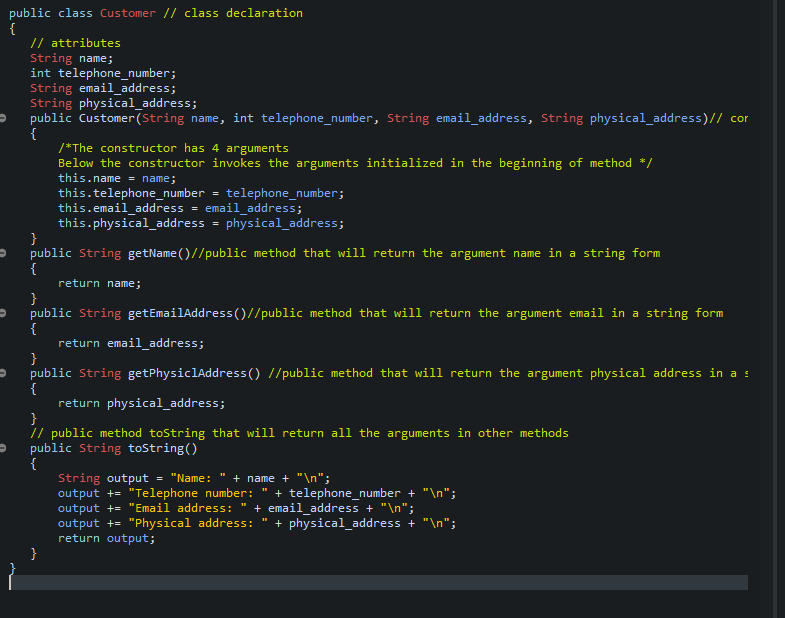Collapse the getPhysiclAddress() method fold marker

tap(3, 374)
